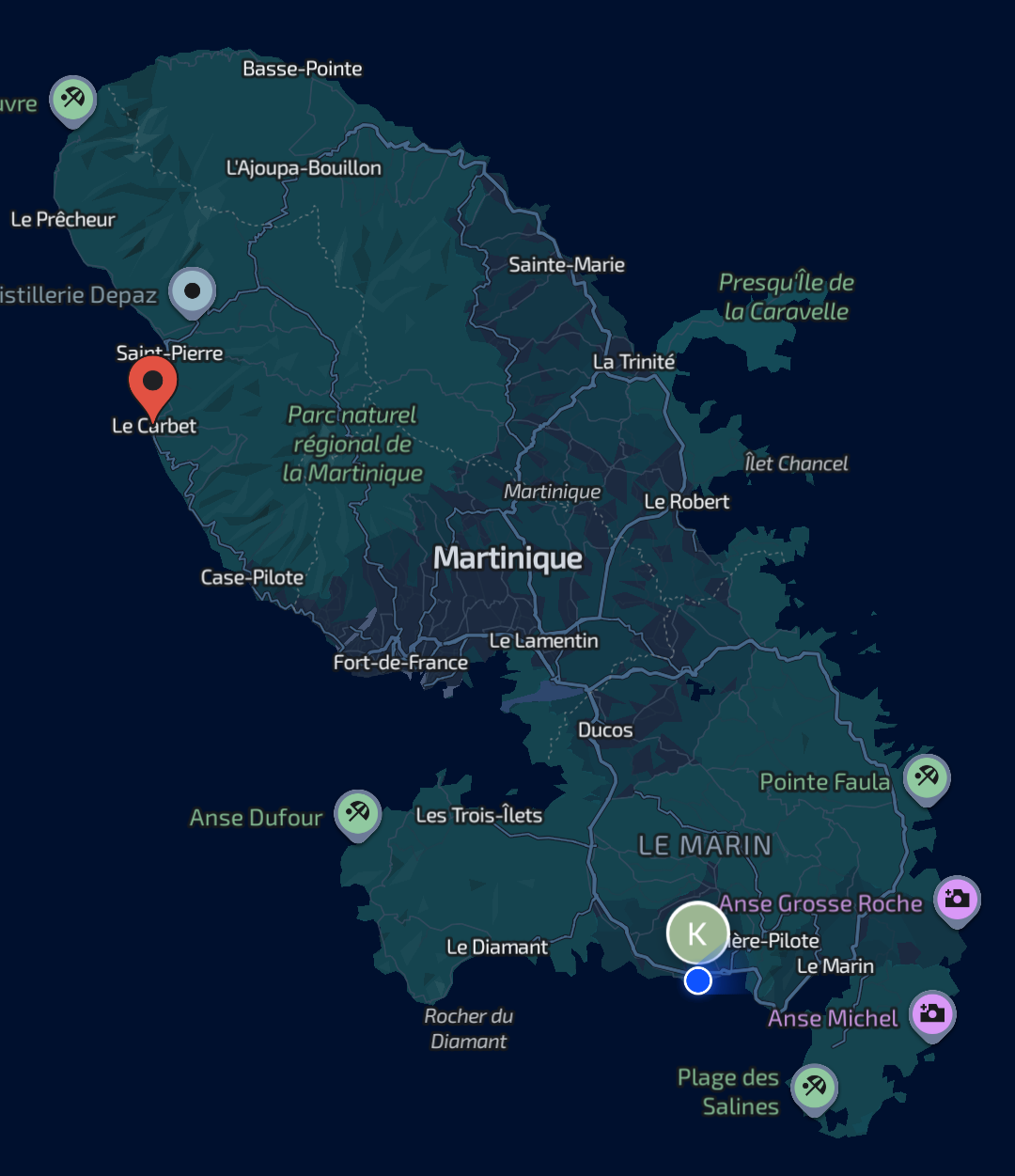Click the Basse-Pointe label
The width and height of the screenshot is (1015, 1176).
[x=302, y=69]
